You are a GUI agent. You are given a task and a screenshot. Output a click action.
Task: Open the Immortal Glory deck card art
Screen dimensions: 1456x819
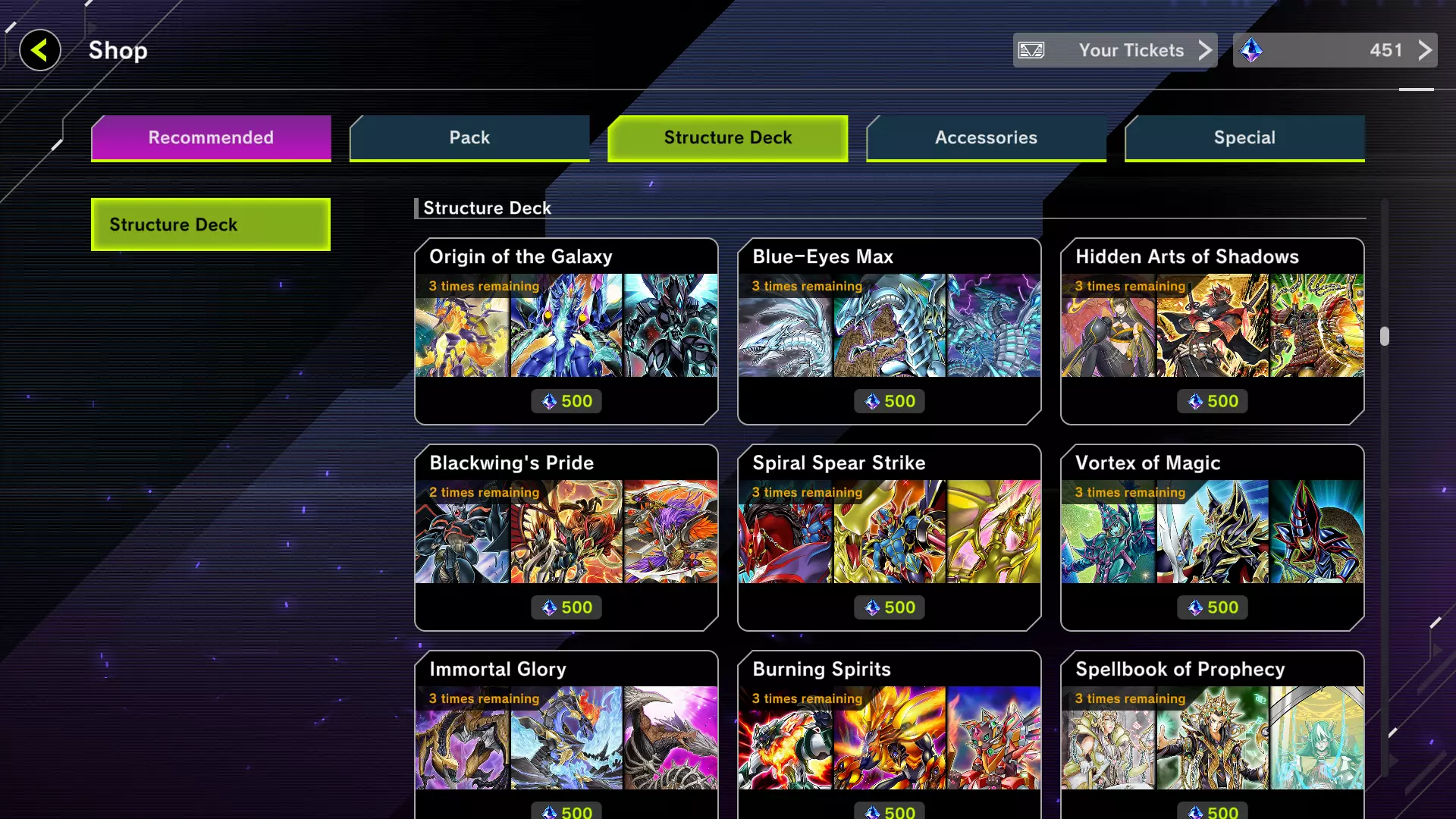pyautogui.click(x=566, y=738)
